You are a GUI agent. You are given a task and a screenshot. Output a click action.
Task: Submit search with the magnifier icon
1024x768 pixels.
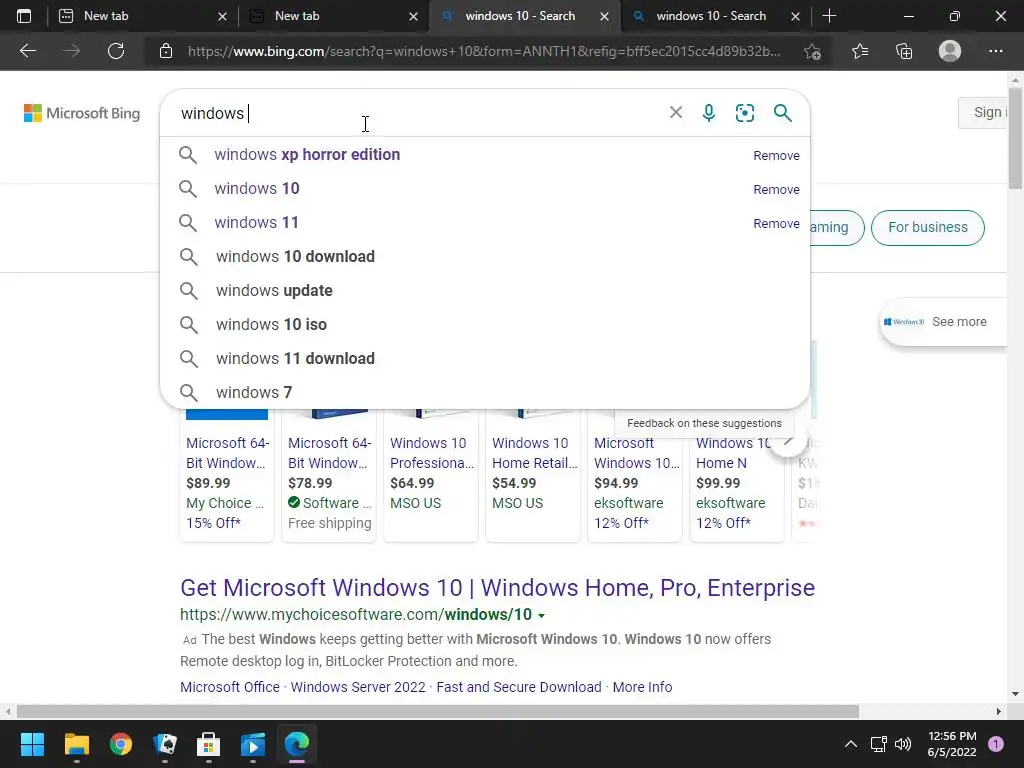click(782, 113)
